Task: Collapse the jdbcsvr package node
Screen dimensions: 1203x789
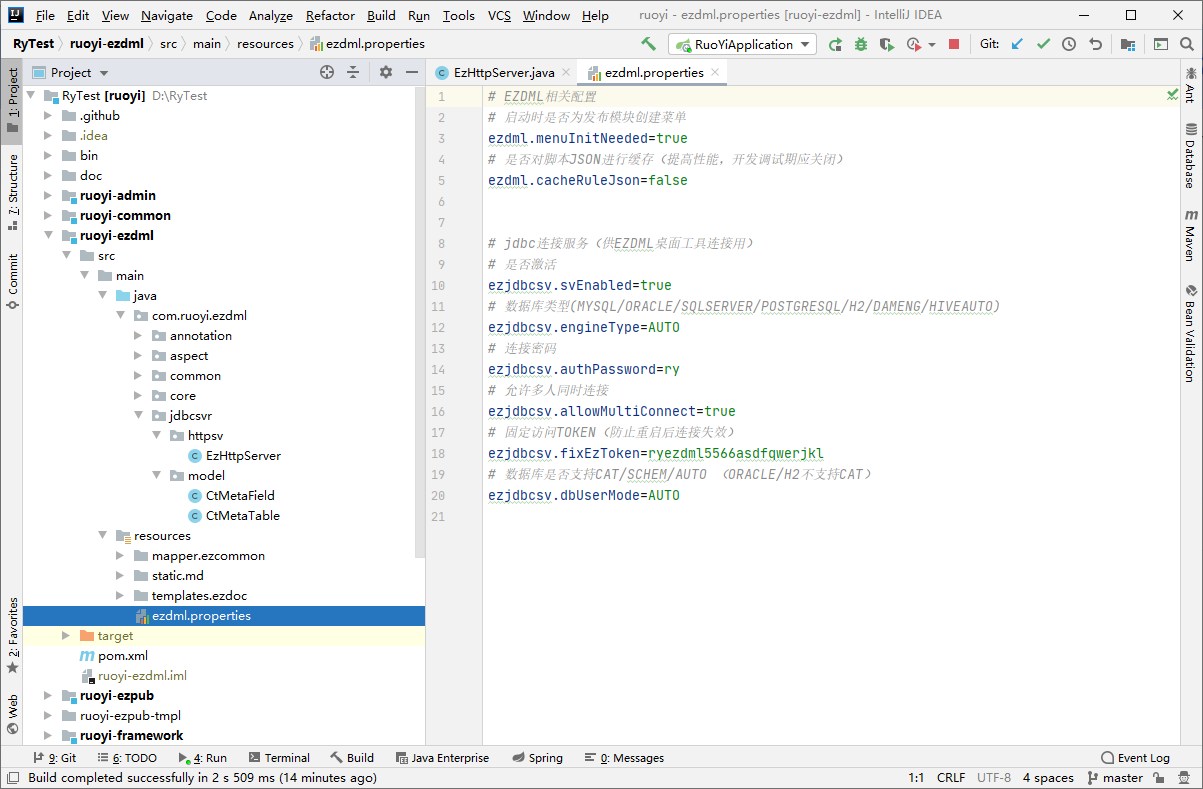Action: pos(139,416)
